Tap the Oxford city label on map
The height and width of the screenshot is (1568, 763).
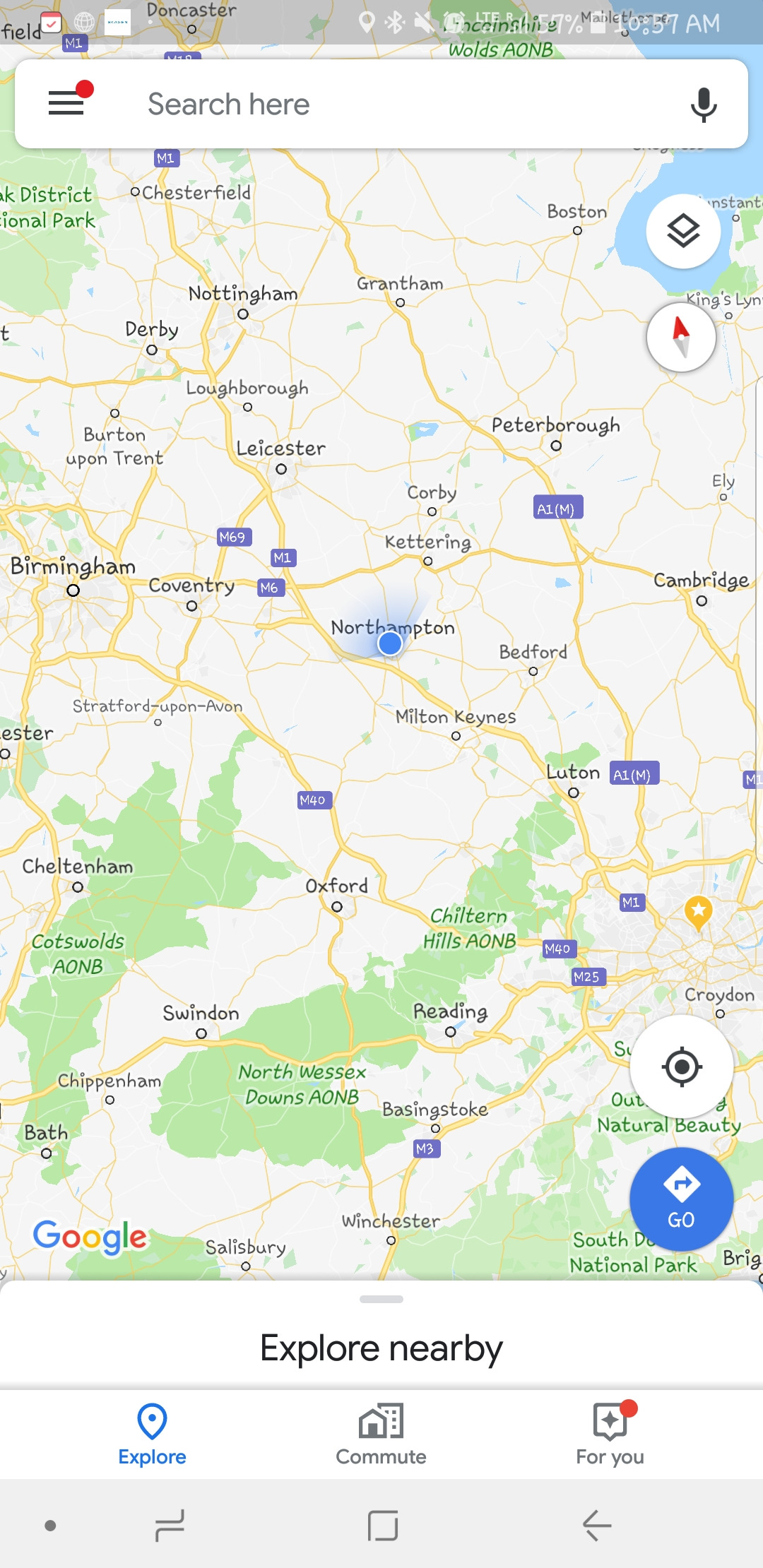(x=337, y=886)
